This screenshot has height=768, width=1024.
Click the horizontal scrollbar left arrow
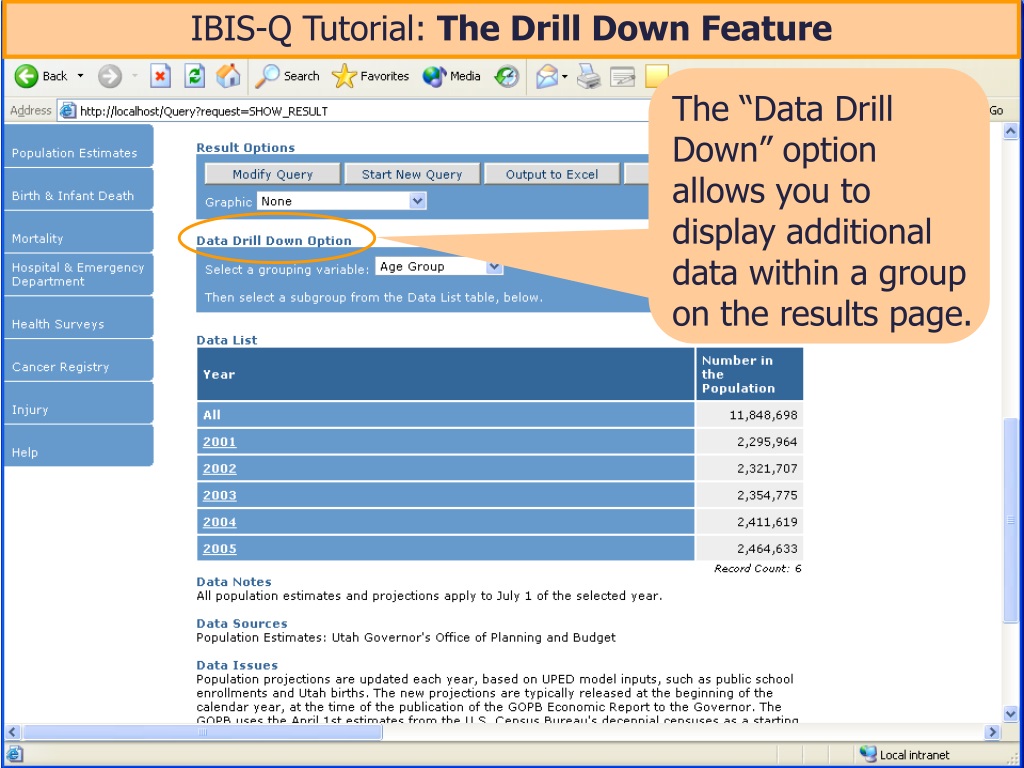pos(12,732)
